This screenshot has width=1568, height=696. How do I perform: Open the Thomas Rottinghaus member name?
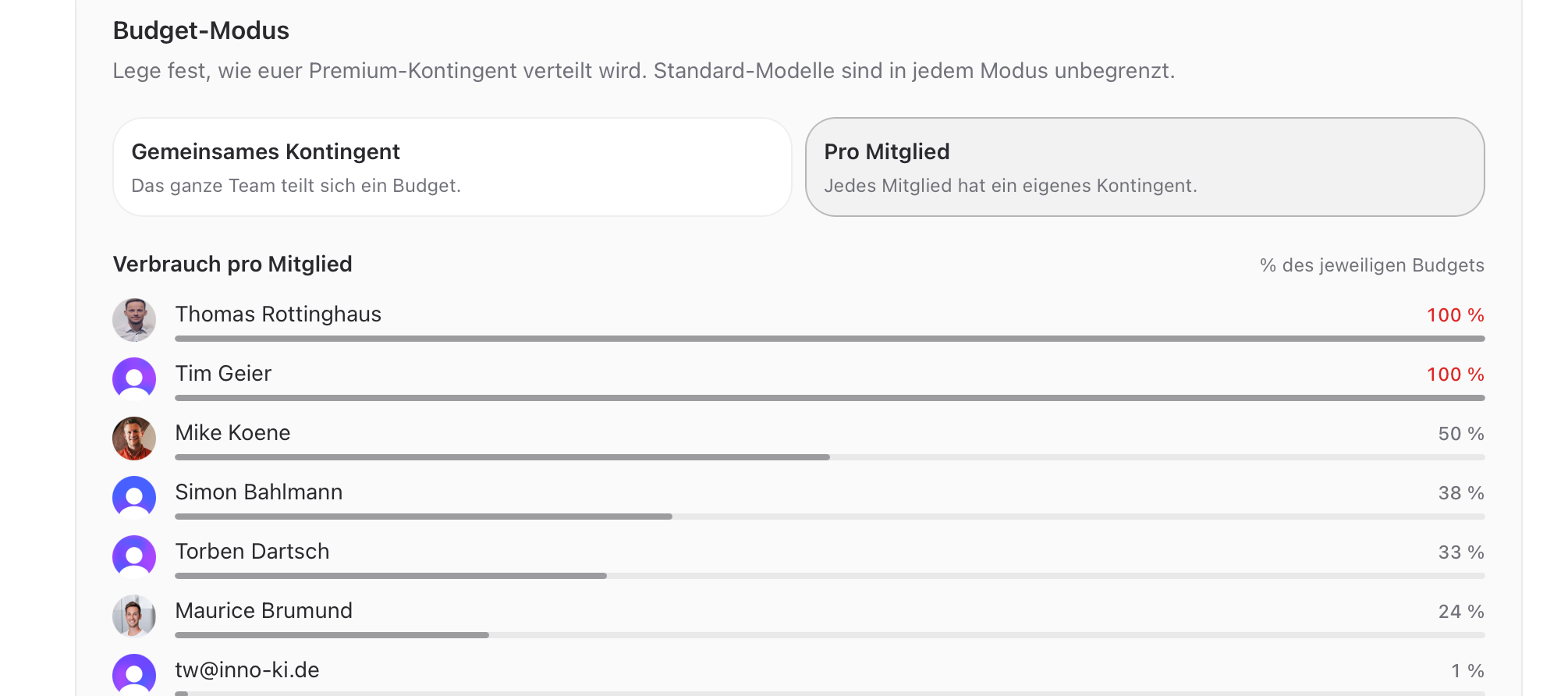coord(278,314)
